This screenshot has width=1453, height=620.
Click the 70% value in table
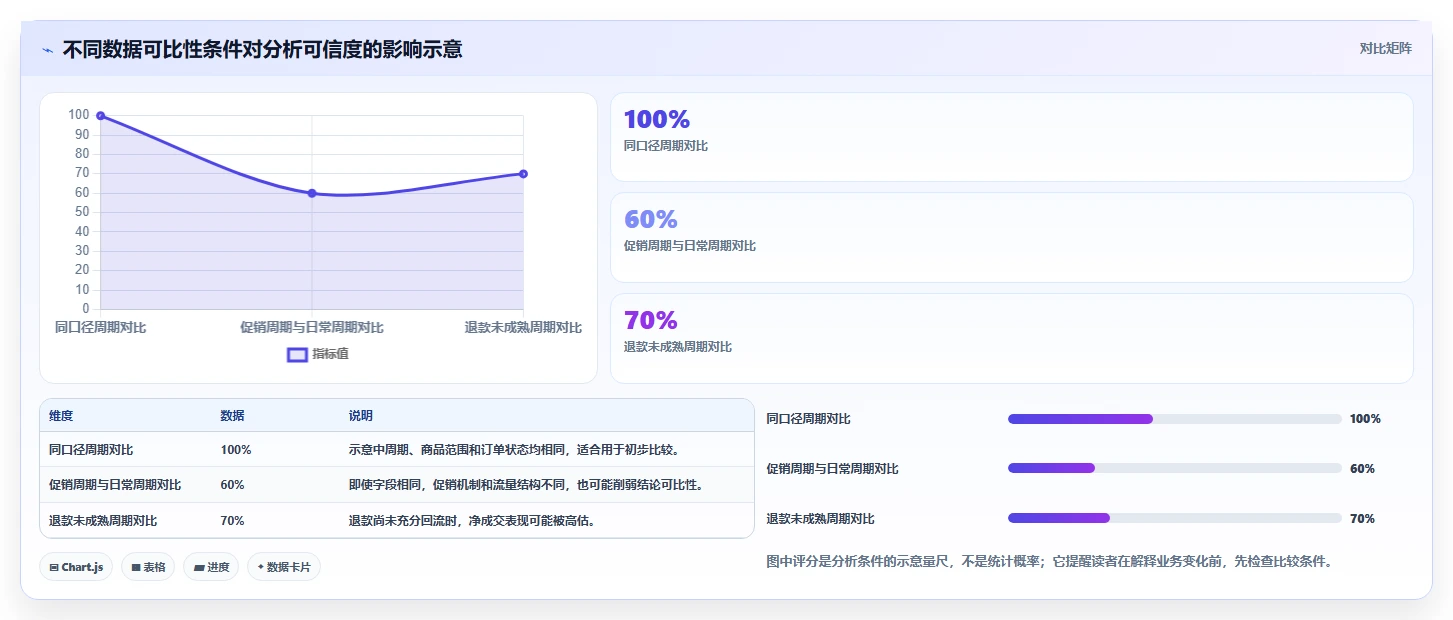[233, 521]
